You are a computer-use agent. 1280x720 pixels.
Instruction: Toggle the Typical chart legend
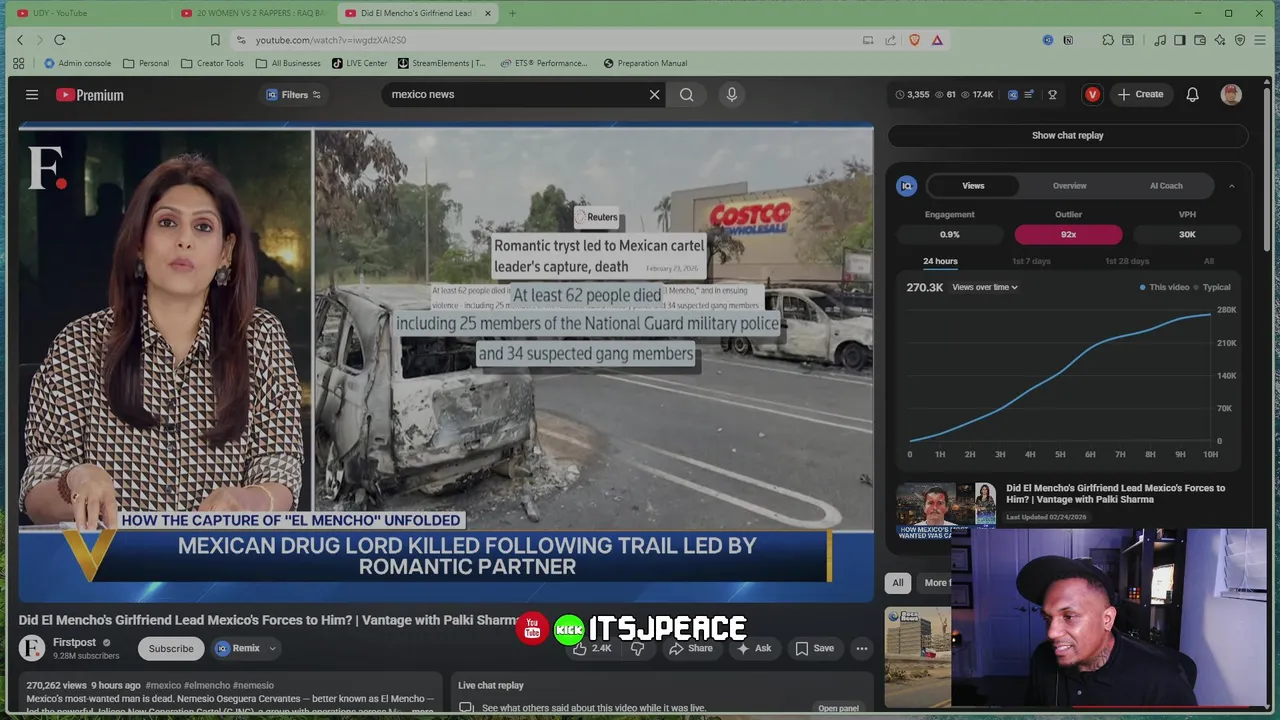[1213, 287]
